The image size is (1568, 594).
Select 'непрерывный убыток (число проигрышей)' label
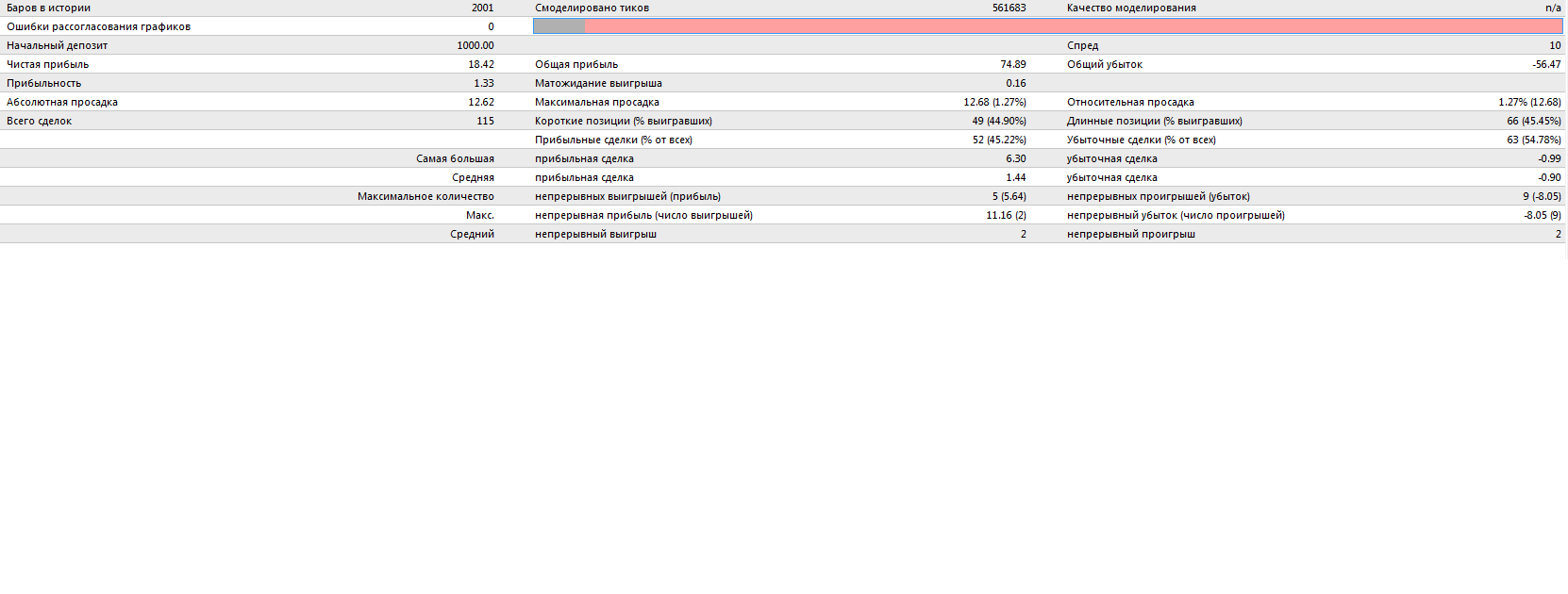1176,215
